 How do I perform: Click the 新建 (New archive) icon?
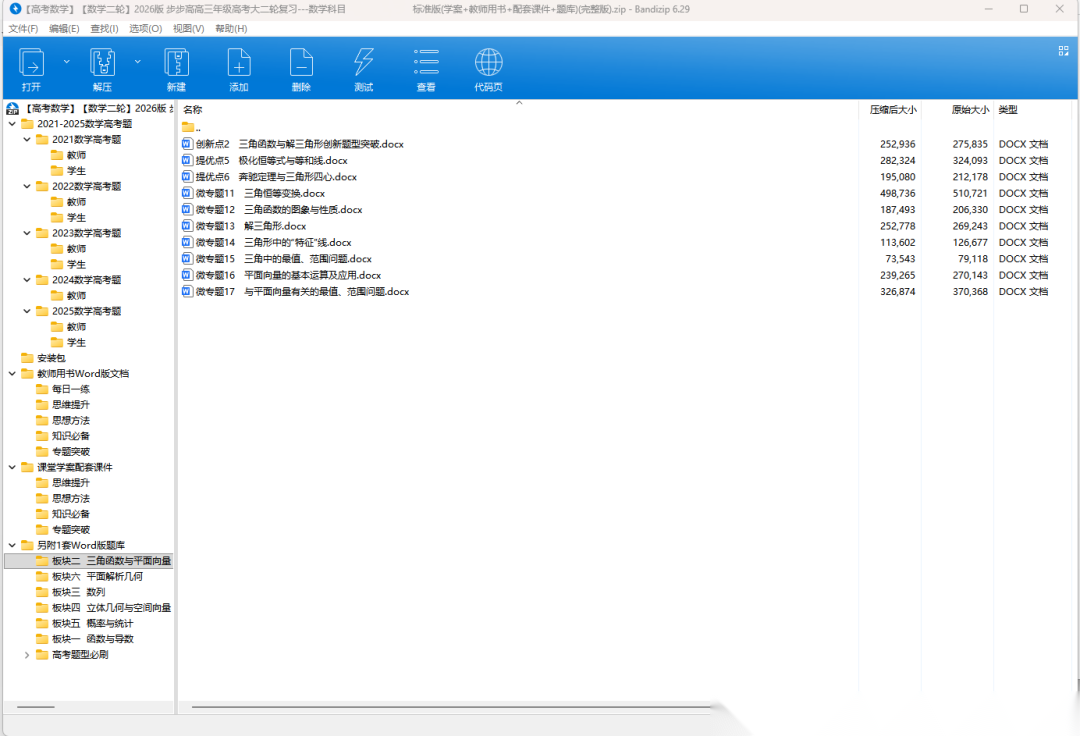coord(176,65)
